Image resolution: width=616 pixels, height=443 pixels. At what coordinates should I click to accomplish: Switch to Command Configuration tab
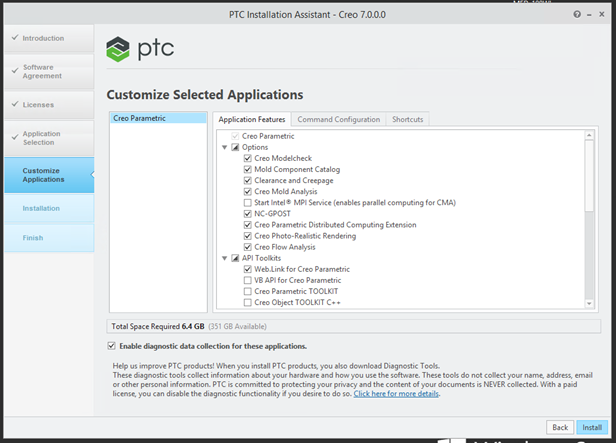(339, 119)
